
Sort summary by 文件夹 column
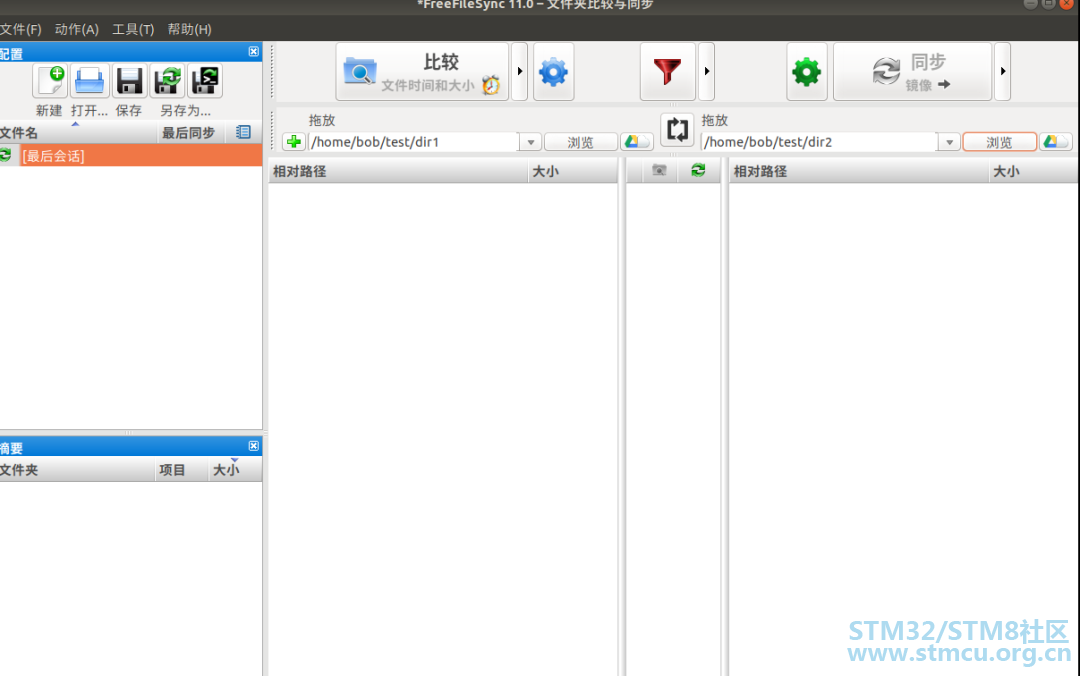tap(77, 470)
